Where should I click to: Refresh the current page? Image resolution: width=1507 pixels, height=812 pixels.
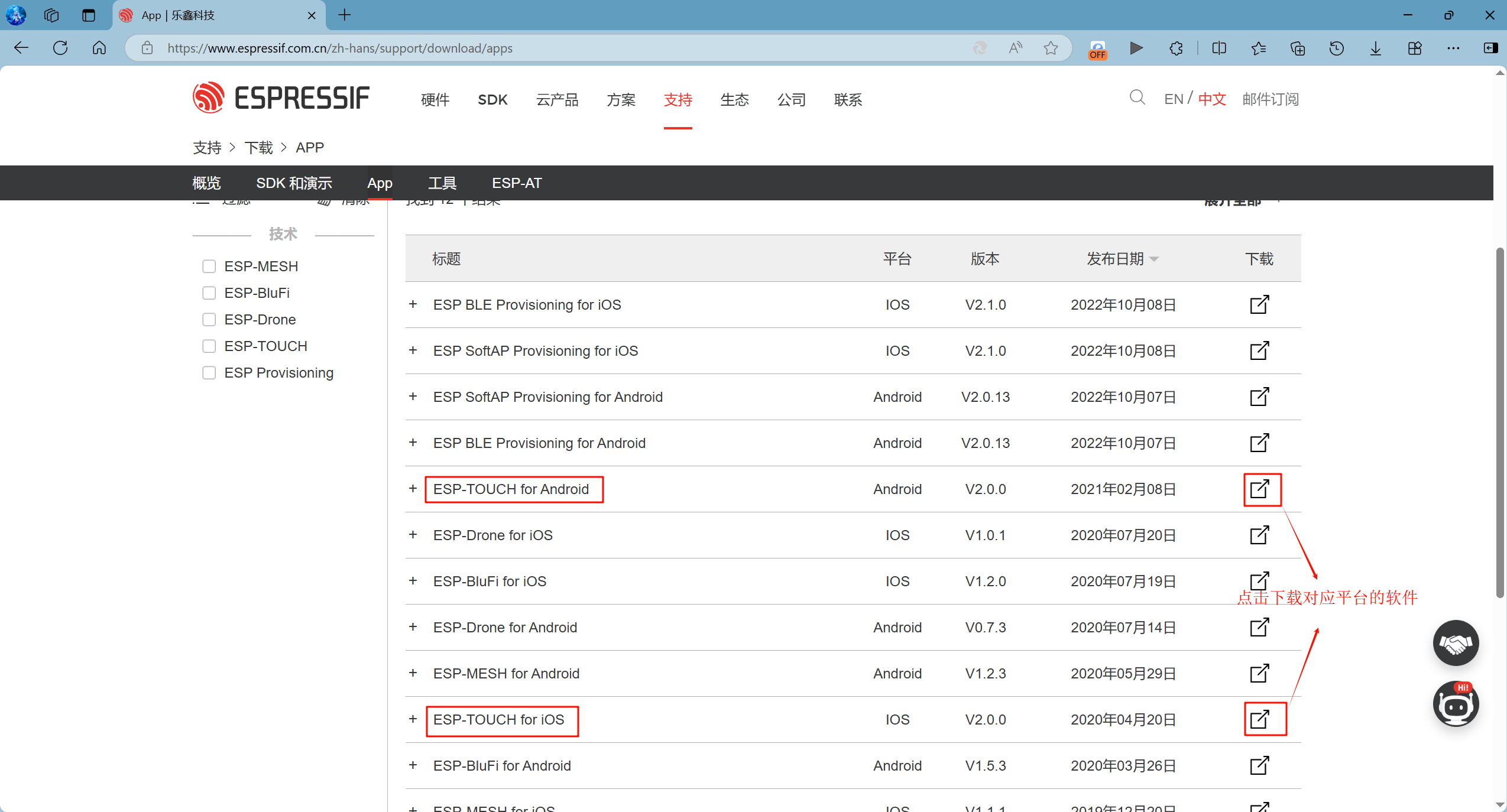tap(60, 48)
